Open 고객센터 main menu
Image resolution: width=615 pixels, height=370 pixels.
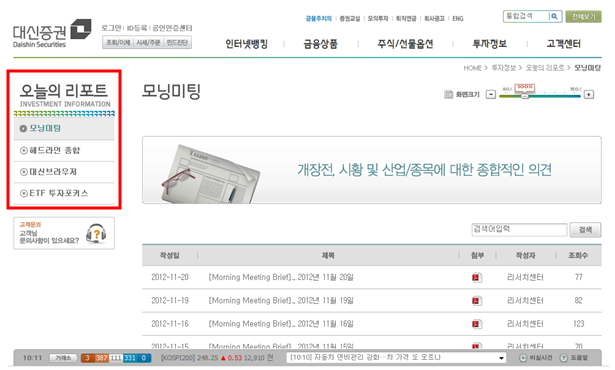click(564, 44)
